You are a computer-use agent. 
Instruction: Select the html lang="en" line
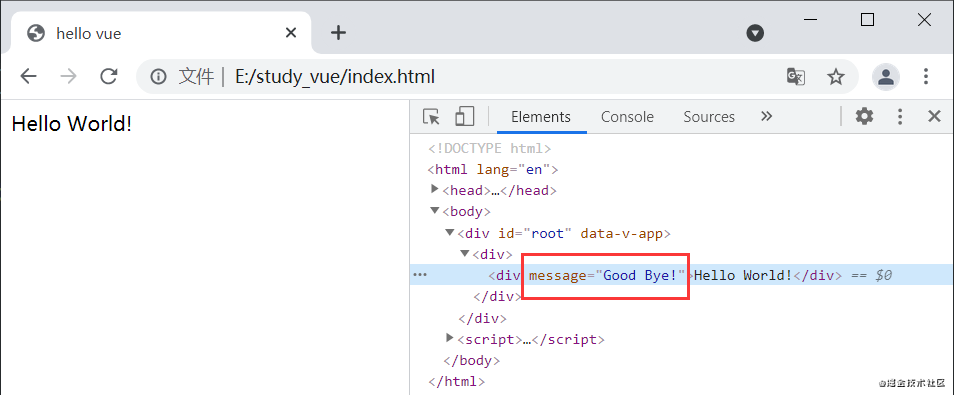click(493, 169)
